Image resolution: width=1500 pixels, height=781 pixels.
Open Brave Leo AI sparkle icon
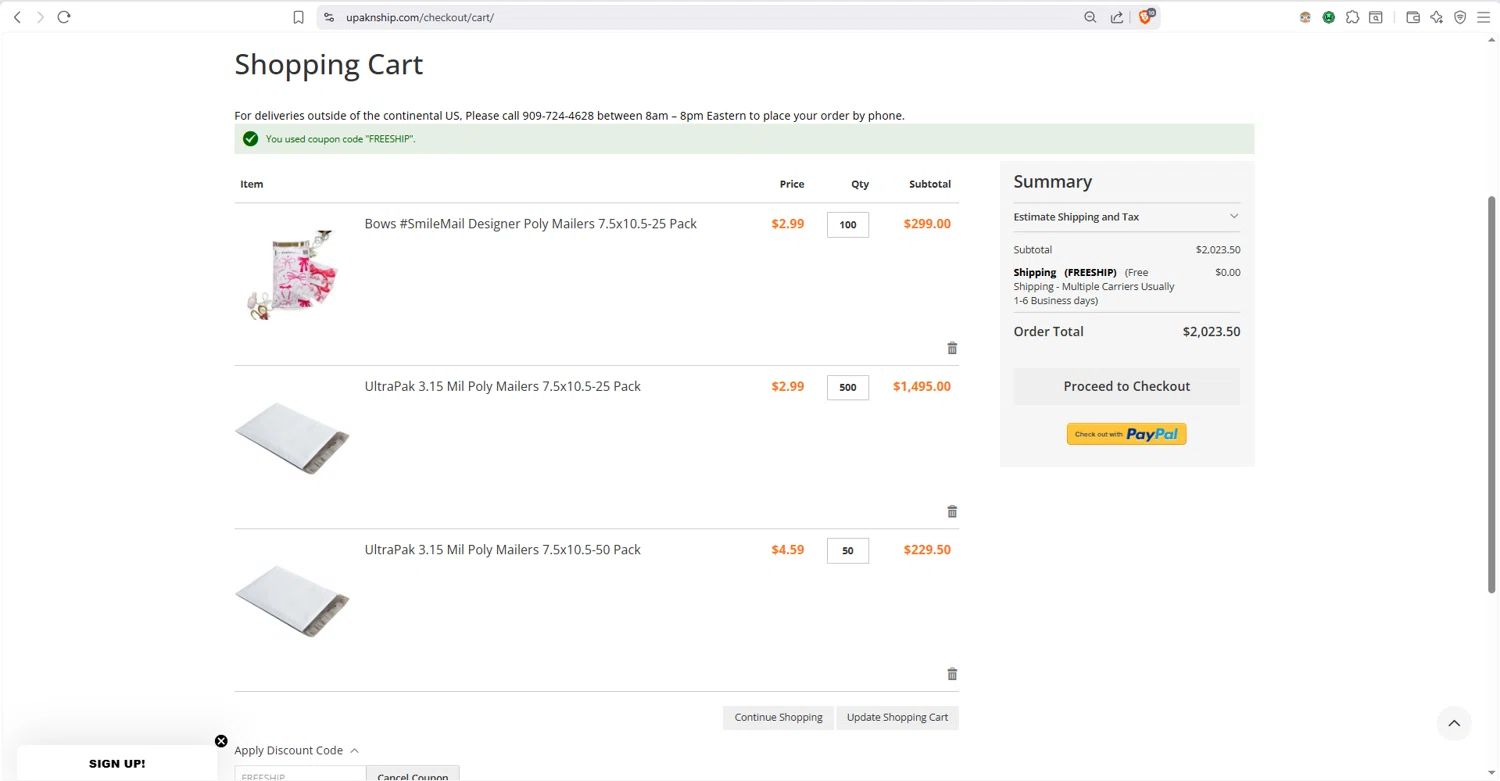[1437, 17]
